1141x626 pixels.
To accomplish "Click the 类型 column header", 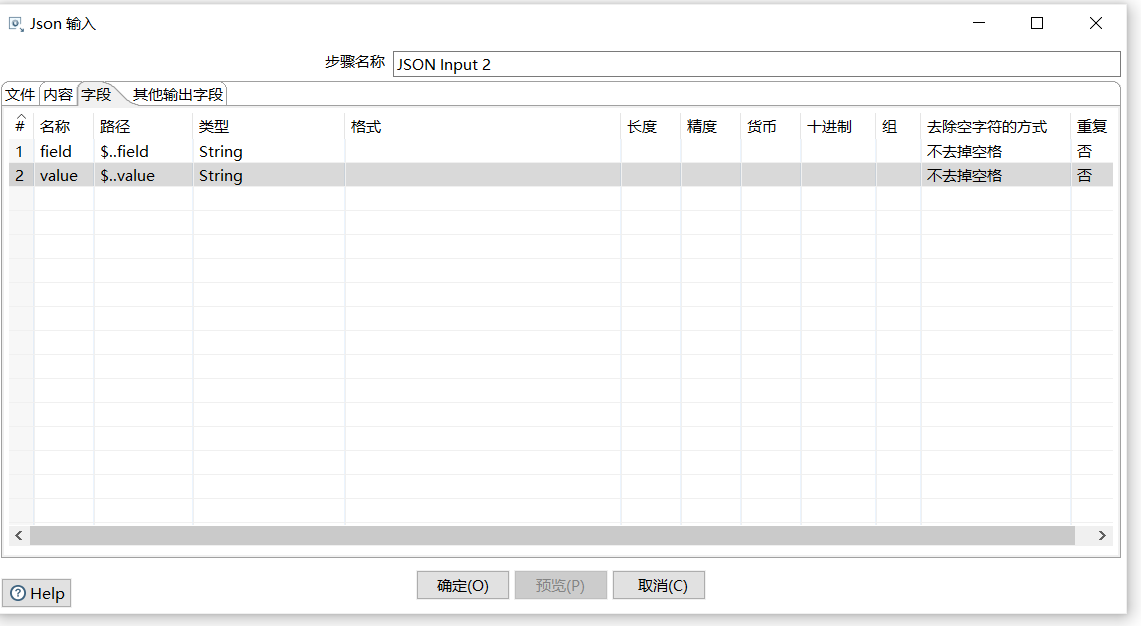I will [269, 127].
